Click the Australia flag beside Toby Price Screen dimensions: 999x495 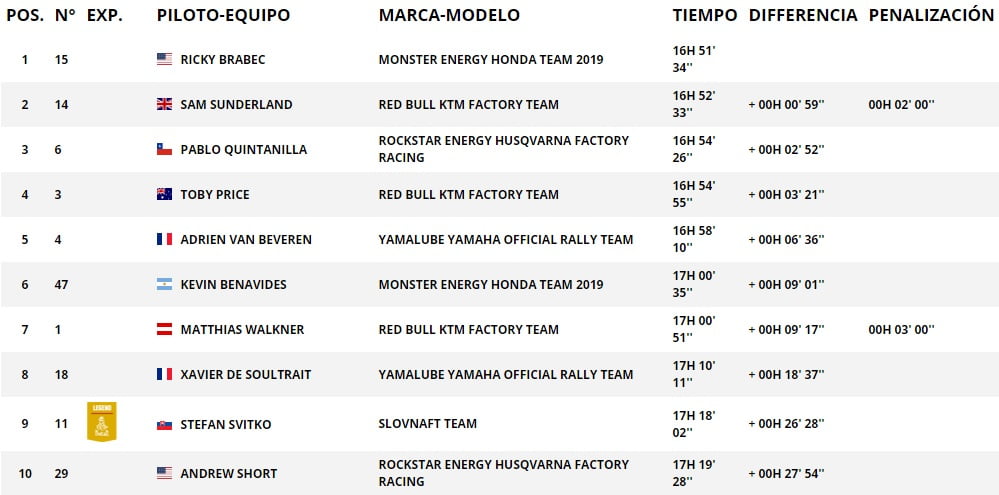point(164,195)
